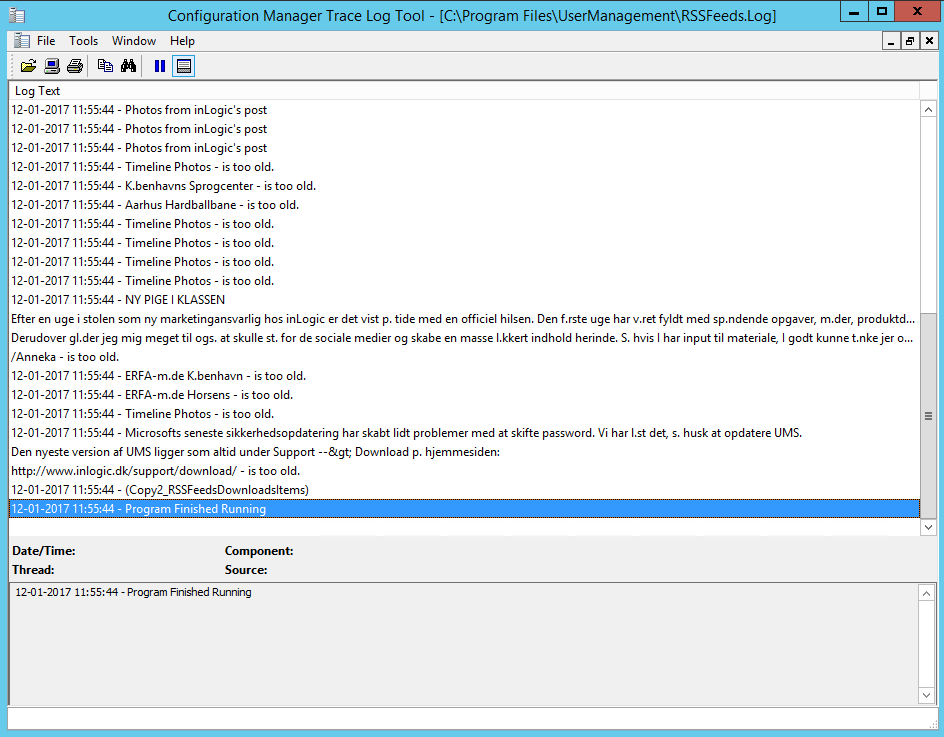Open the Help menu
Screen dimensions: 944x737
point(182,41)
